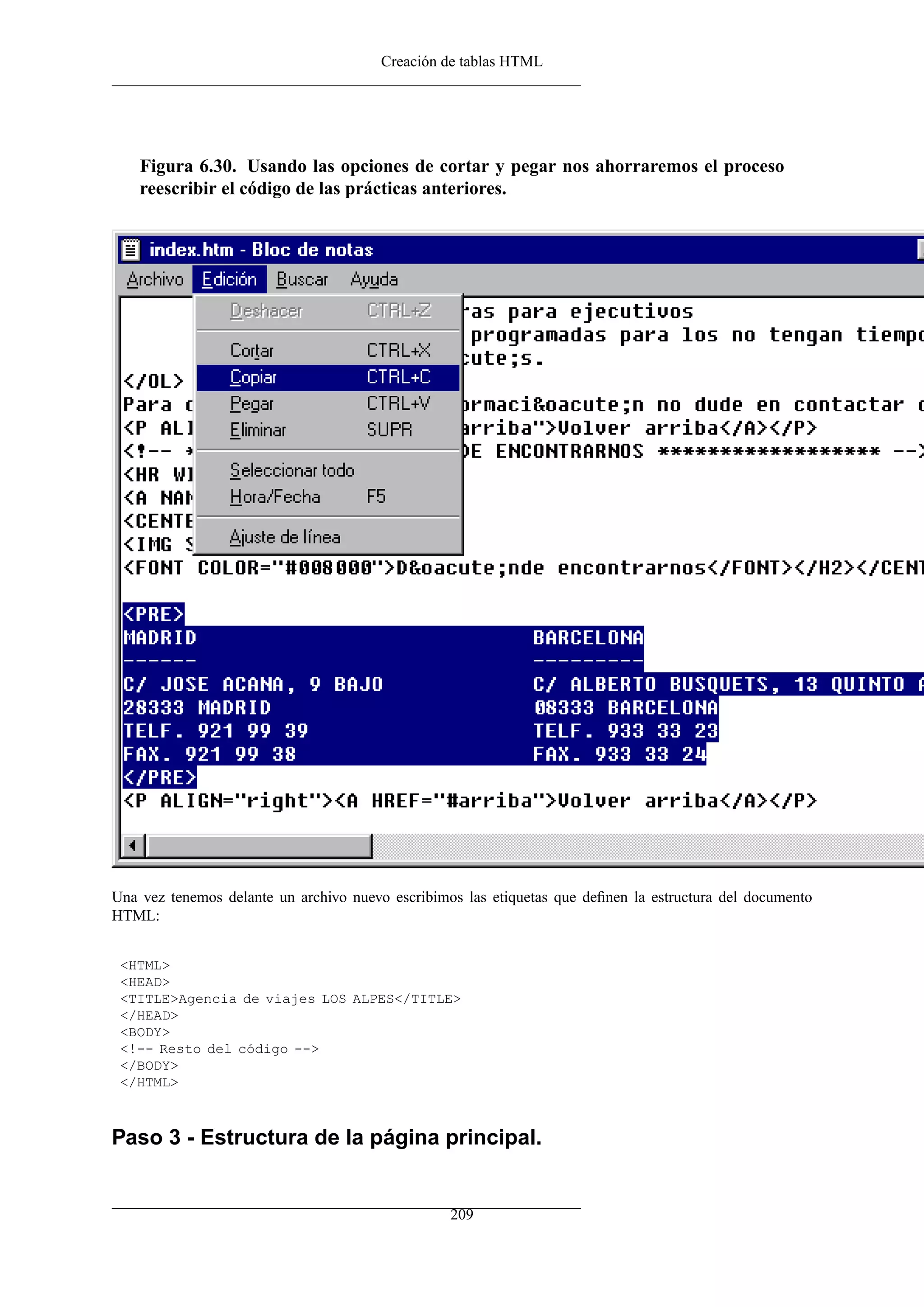The height and width of the screenshot is (1307, 924).
Task: Click the text FAX. 933 33 24
Action: tap(619, 754)
